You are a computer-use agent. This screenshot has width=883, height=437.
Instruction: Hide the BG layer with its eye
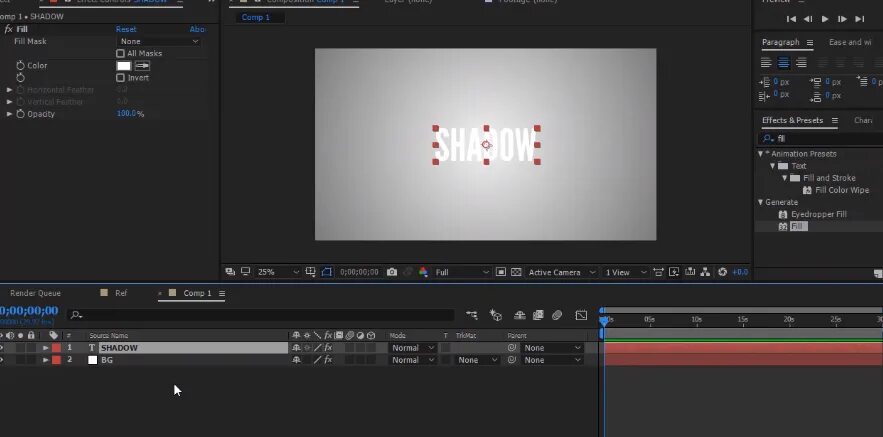pyautogui.click(x=2, y=360)
